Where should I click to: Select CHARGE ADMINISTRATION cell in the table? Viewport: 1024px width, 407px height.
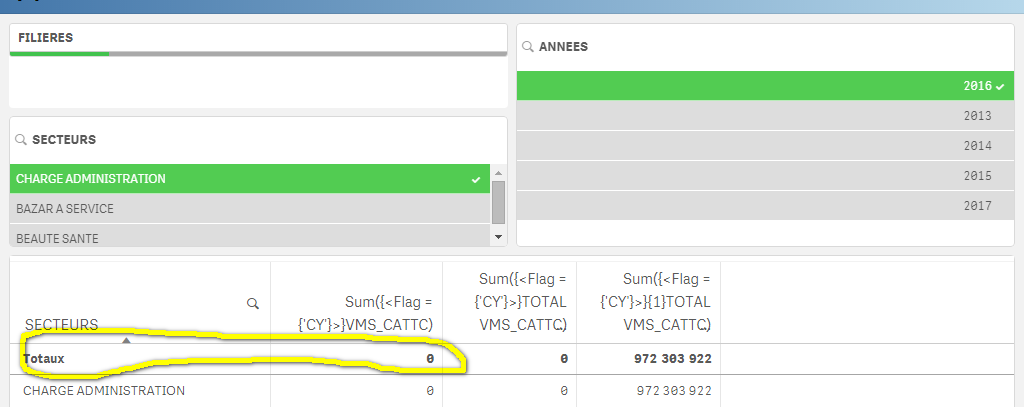coord(104,391)
